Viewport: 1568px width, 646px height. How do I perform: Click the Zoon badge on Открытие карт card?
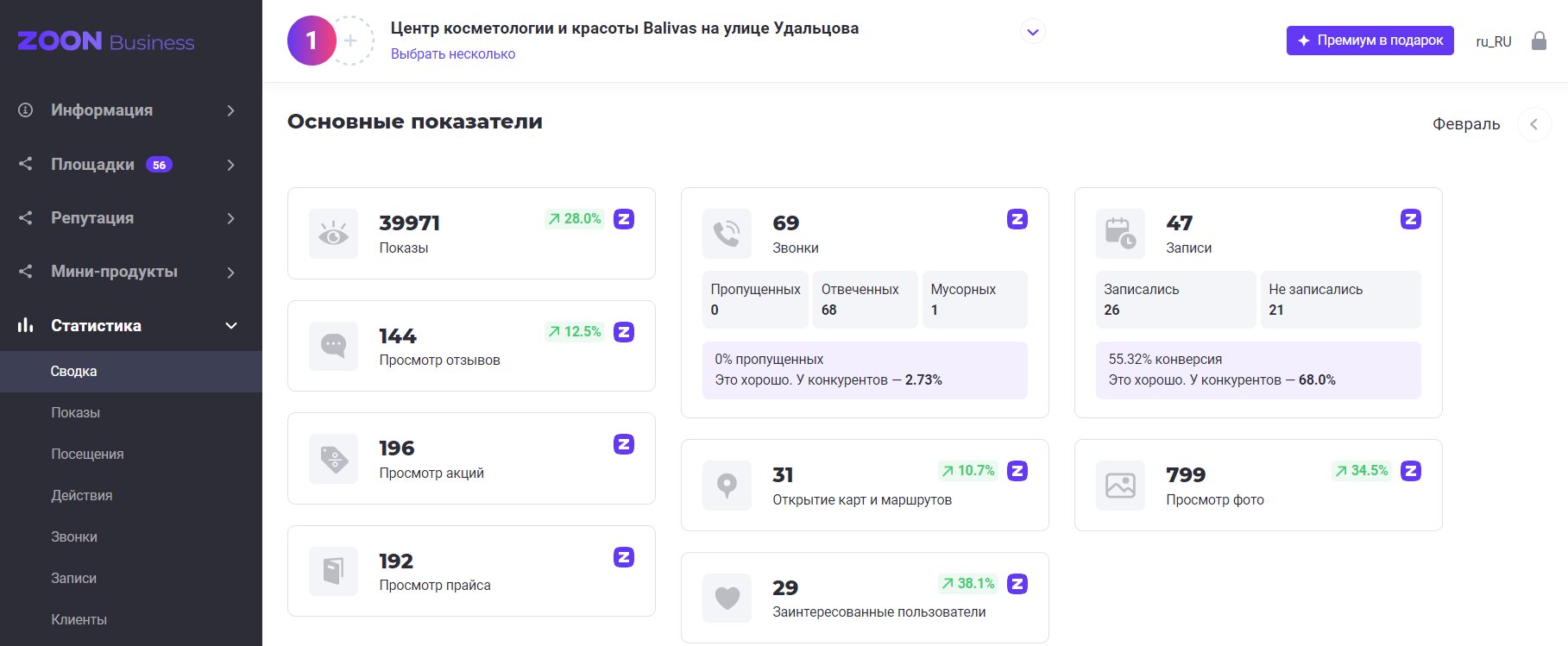(x=1017, y=471)
